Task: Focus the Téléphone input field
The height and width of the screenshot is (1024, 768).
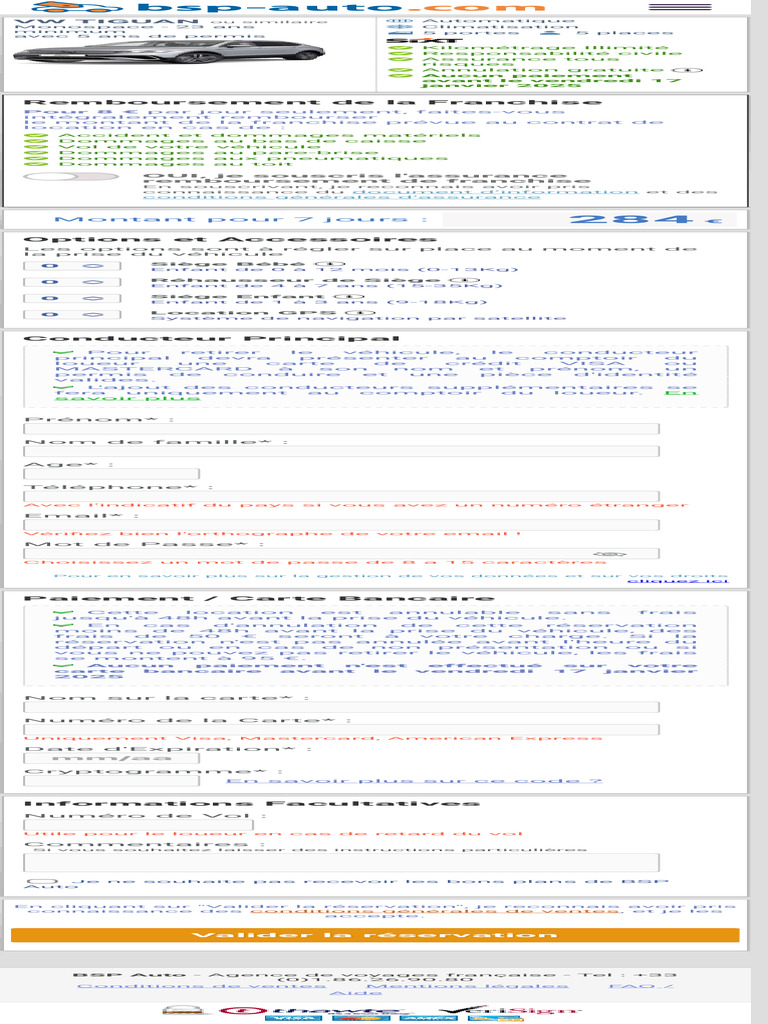Action: coord(342,496)
